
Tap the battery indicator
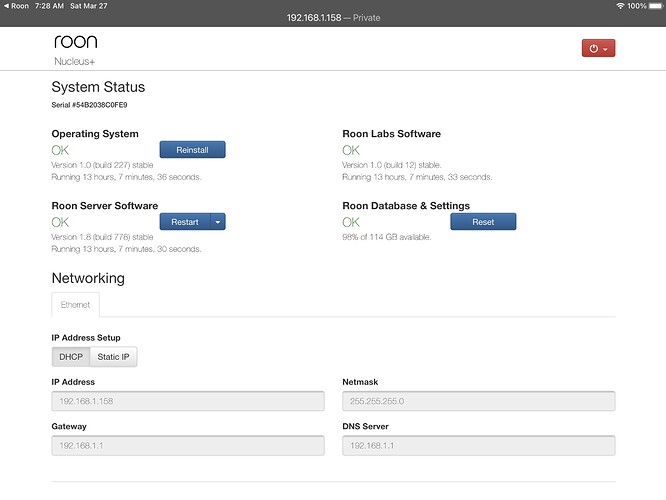click(655, 6)
